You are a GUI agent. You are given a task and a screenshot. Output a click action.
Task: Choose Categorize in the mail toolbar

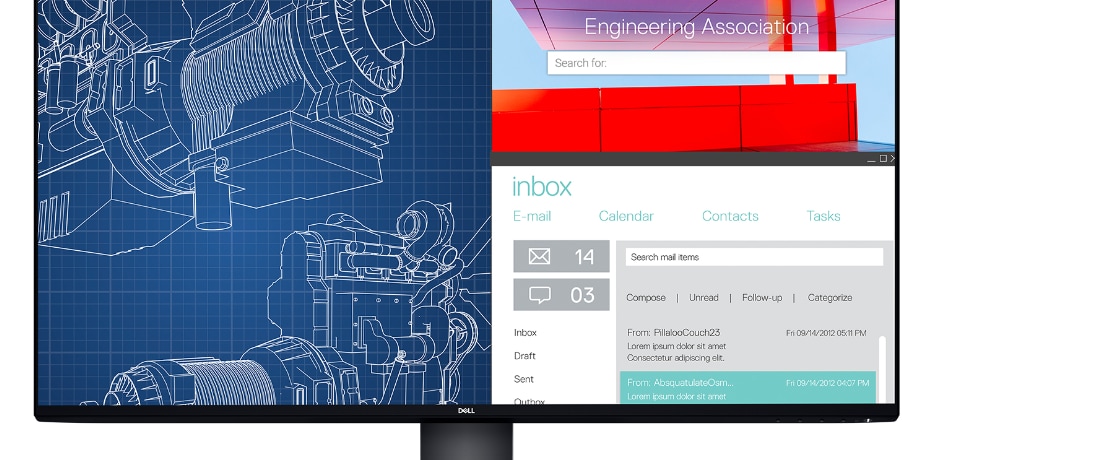coord(830,298)
